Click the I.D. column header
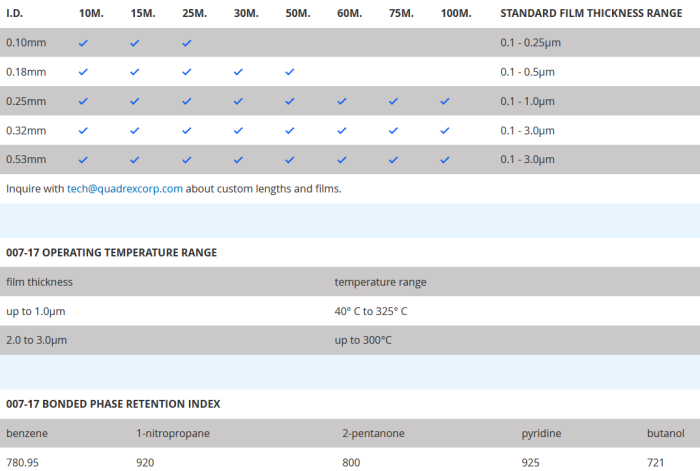The image size is (700, 471). (x=18, y=13)
